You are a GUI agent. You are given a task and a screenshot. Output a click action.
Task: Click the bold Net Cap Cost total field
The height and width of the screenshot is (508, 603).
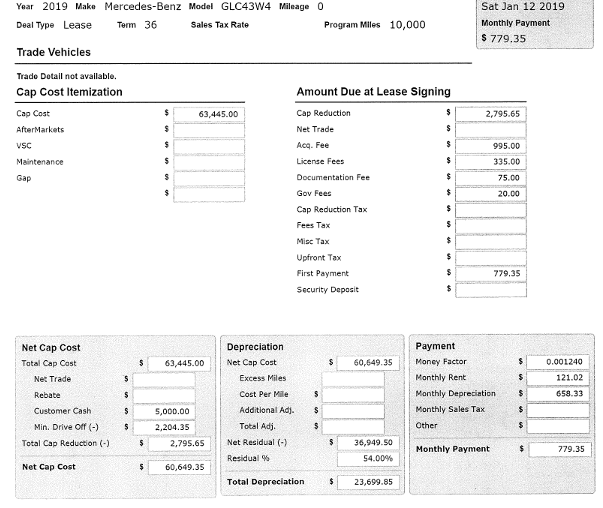179,467
